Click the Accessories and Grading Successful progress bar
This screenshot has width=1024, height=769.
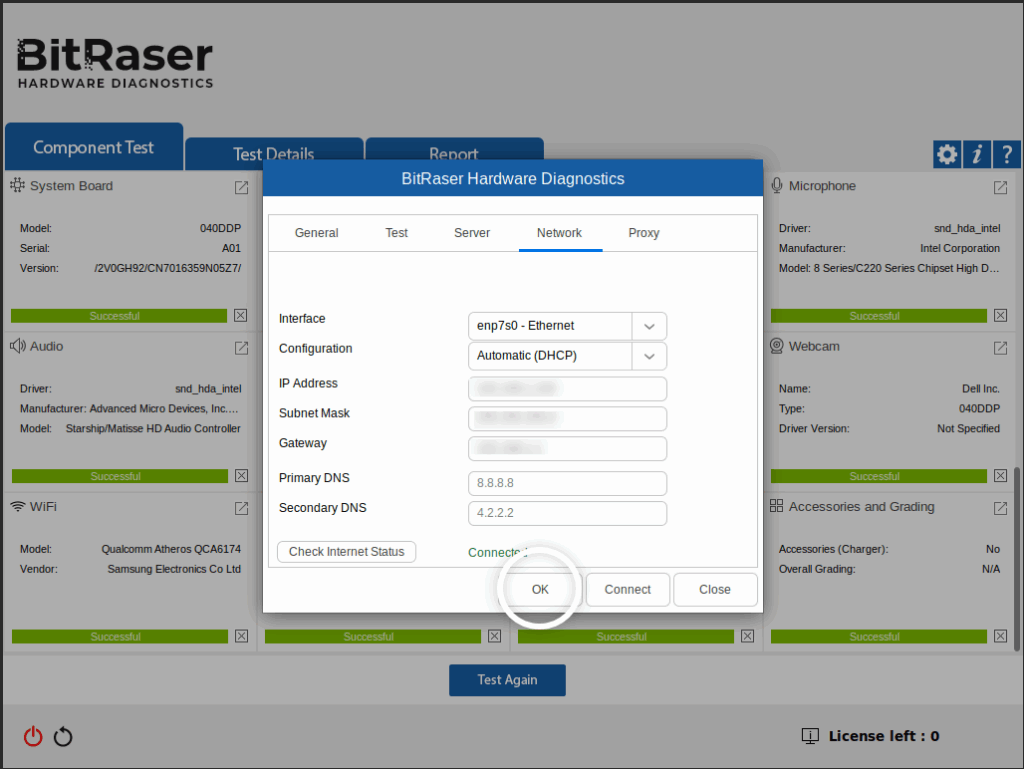(878, 636)
